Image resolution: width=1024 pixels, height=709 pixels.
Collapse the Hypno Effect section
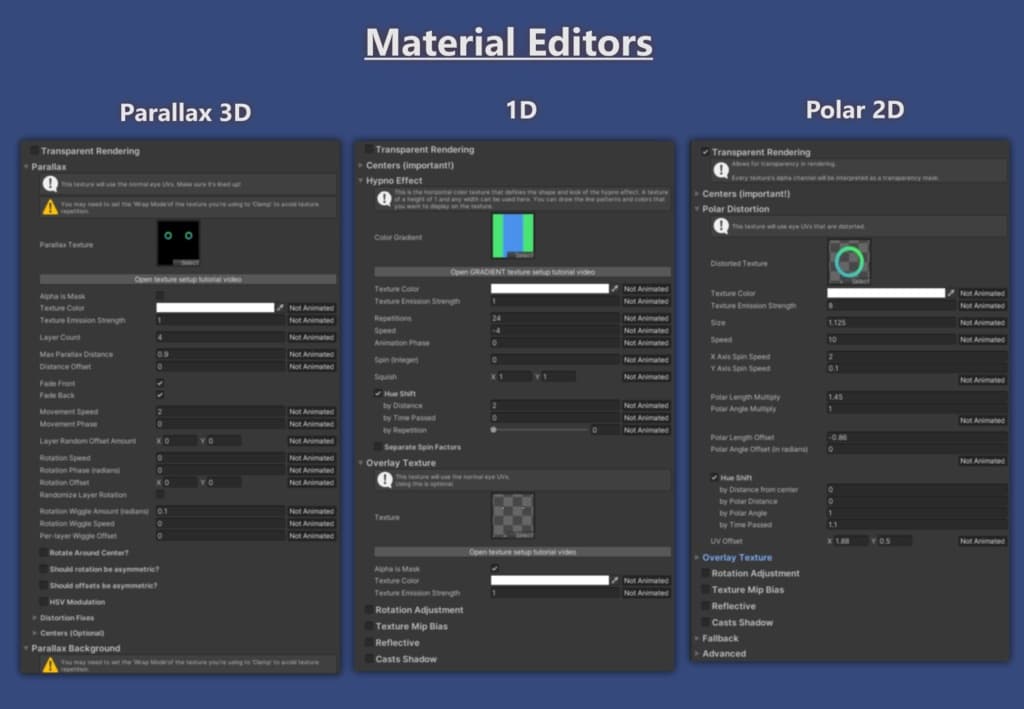click(x=360, y=180)
